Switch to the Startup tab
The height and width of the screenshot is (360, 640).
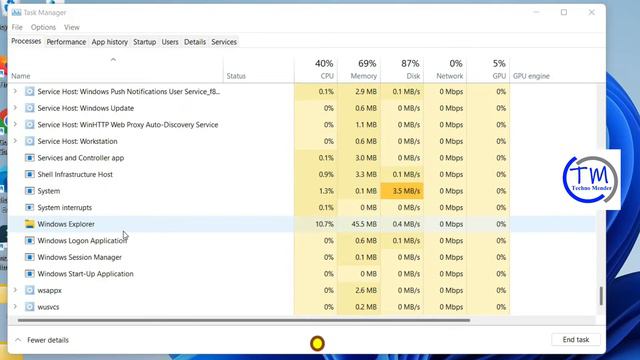coord(144,42)
